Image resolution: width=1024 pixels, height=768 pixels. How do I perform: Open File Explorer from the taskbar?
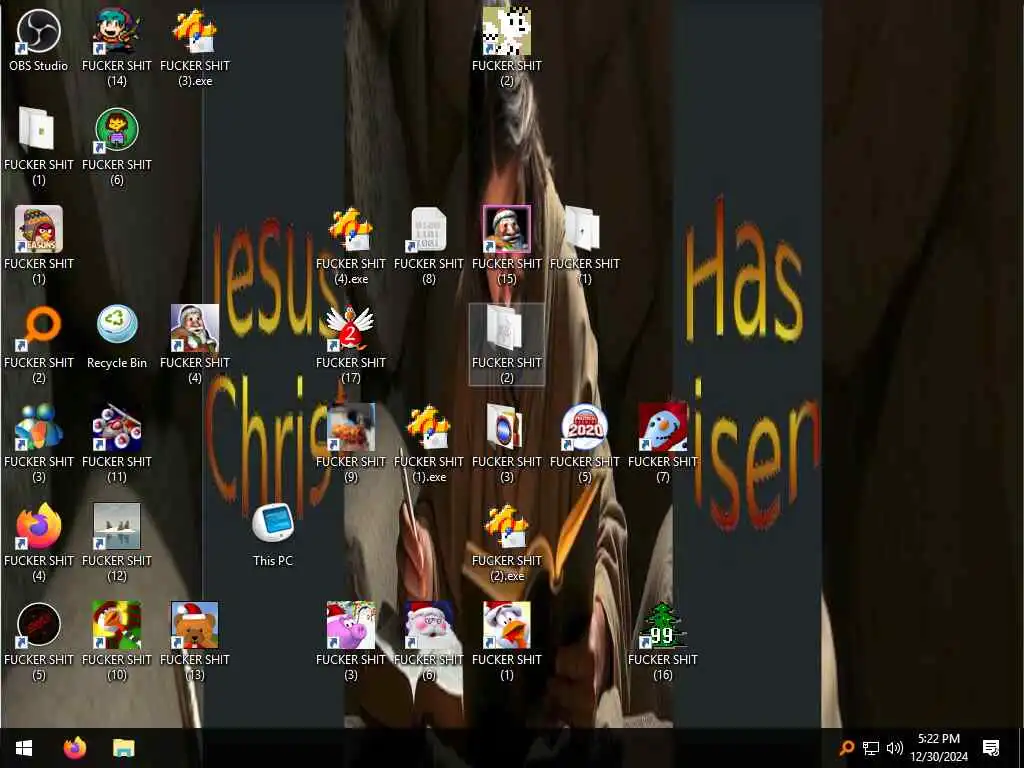point(123,748)
